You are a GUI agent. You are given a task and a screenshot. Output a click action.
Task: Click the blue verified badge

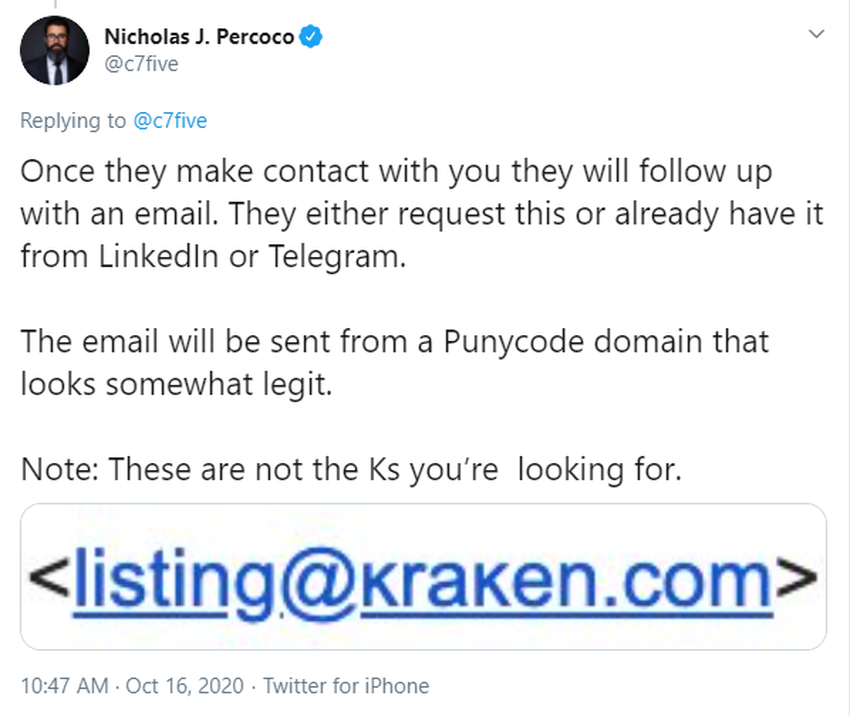pos(311,36)
